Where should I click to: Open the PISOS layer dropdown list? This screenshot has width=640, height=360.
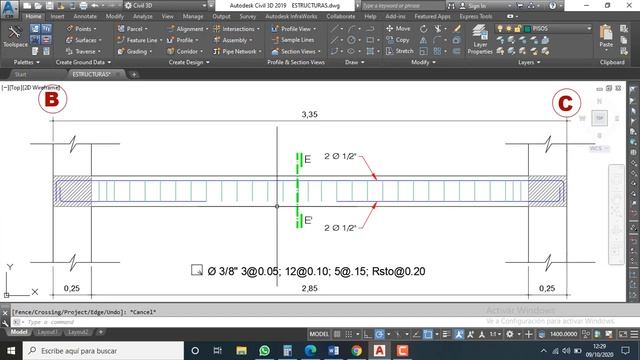(x=589, y=29)
